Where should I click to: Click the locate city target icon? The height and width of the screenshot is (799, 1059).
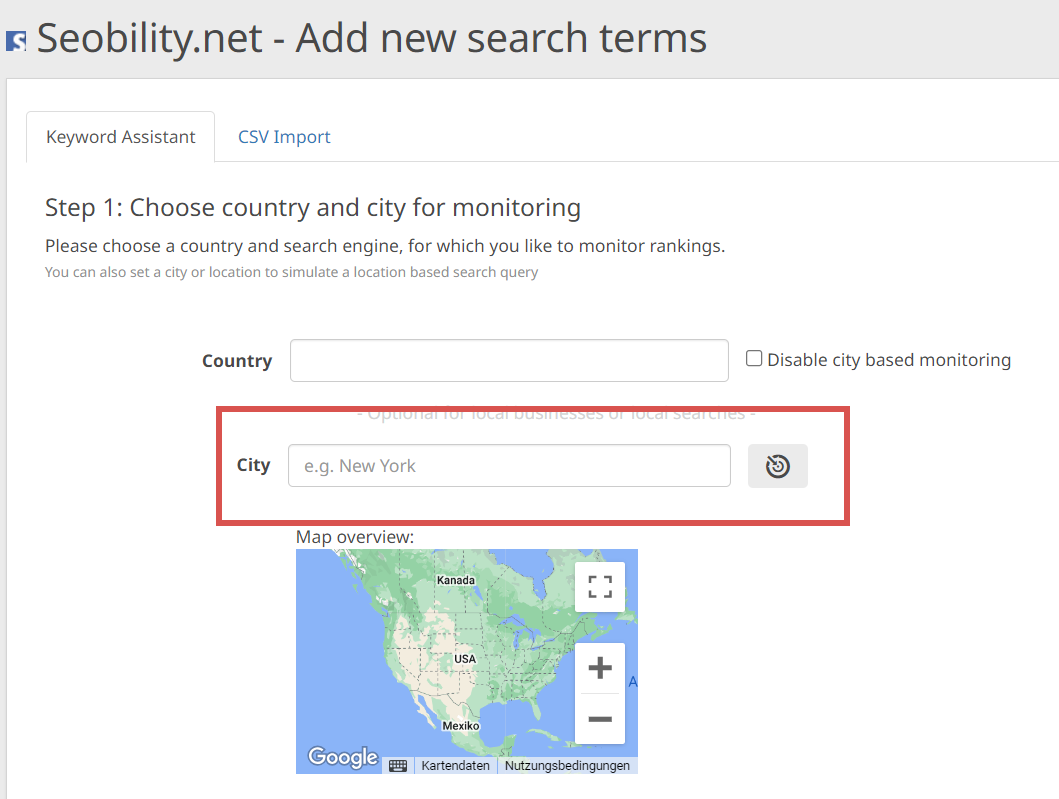pos(778,466)
